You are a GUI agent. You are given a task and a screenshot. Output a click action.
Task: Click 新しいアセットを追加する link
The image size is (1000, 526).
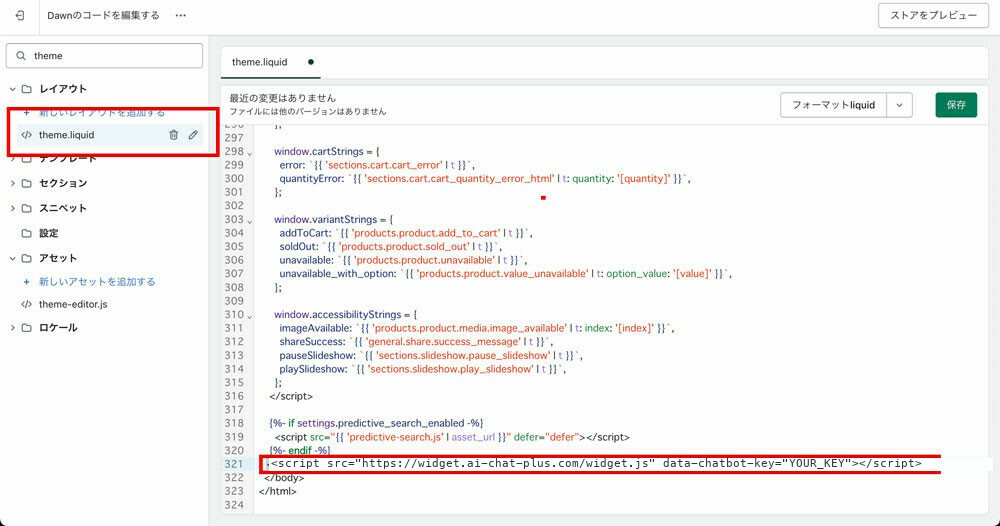click(97, 281)
